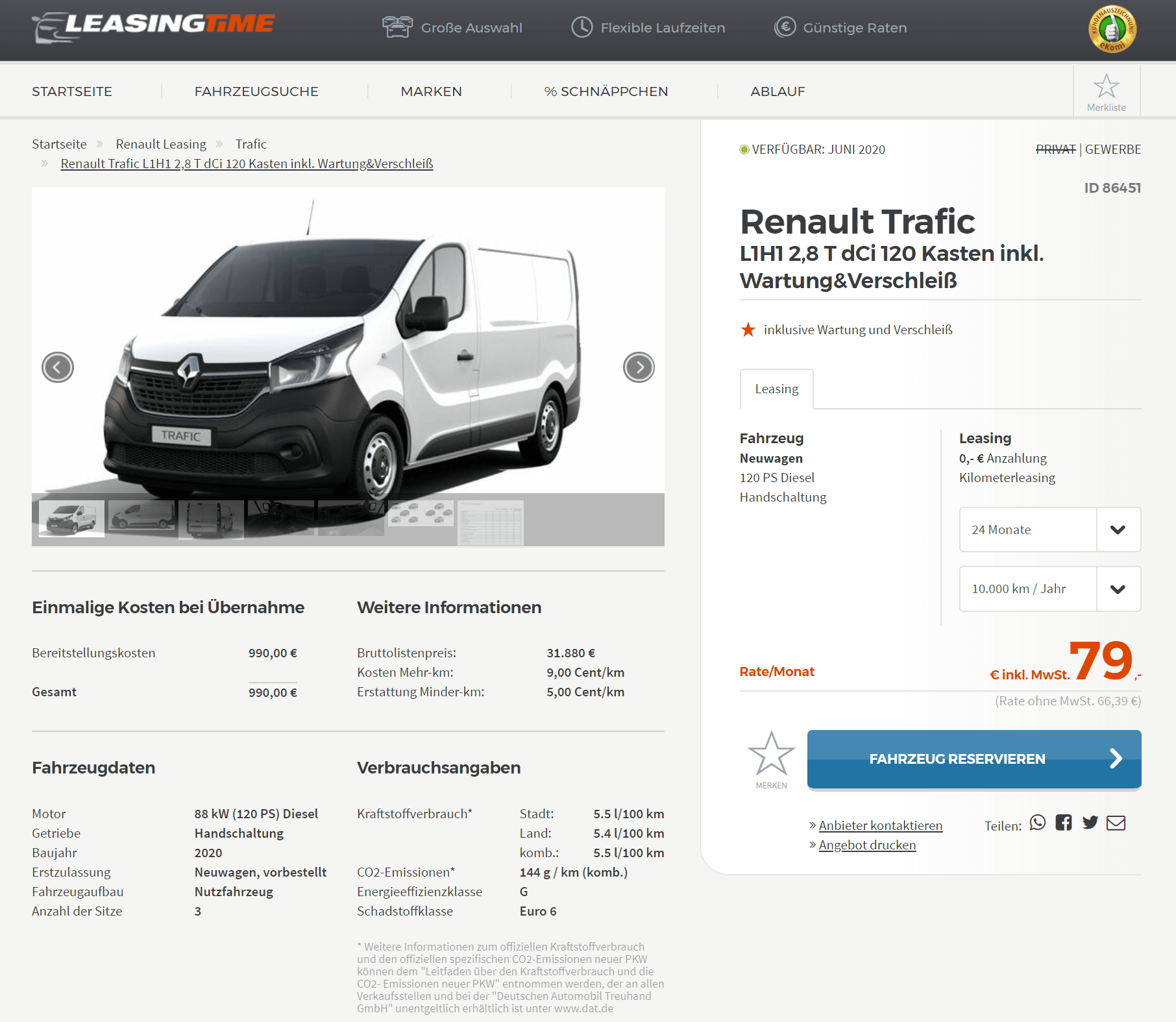The width and height of the screenshot is (1176, 1022).
Task: Click the orange star beside inklusive Wartung
Action: pos(748,330)
